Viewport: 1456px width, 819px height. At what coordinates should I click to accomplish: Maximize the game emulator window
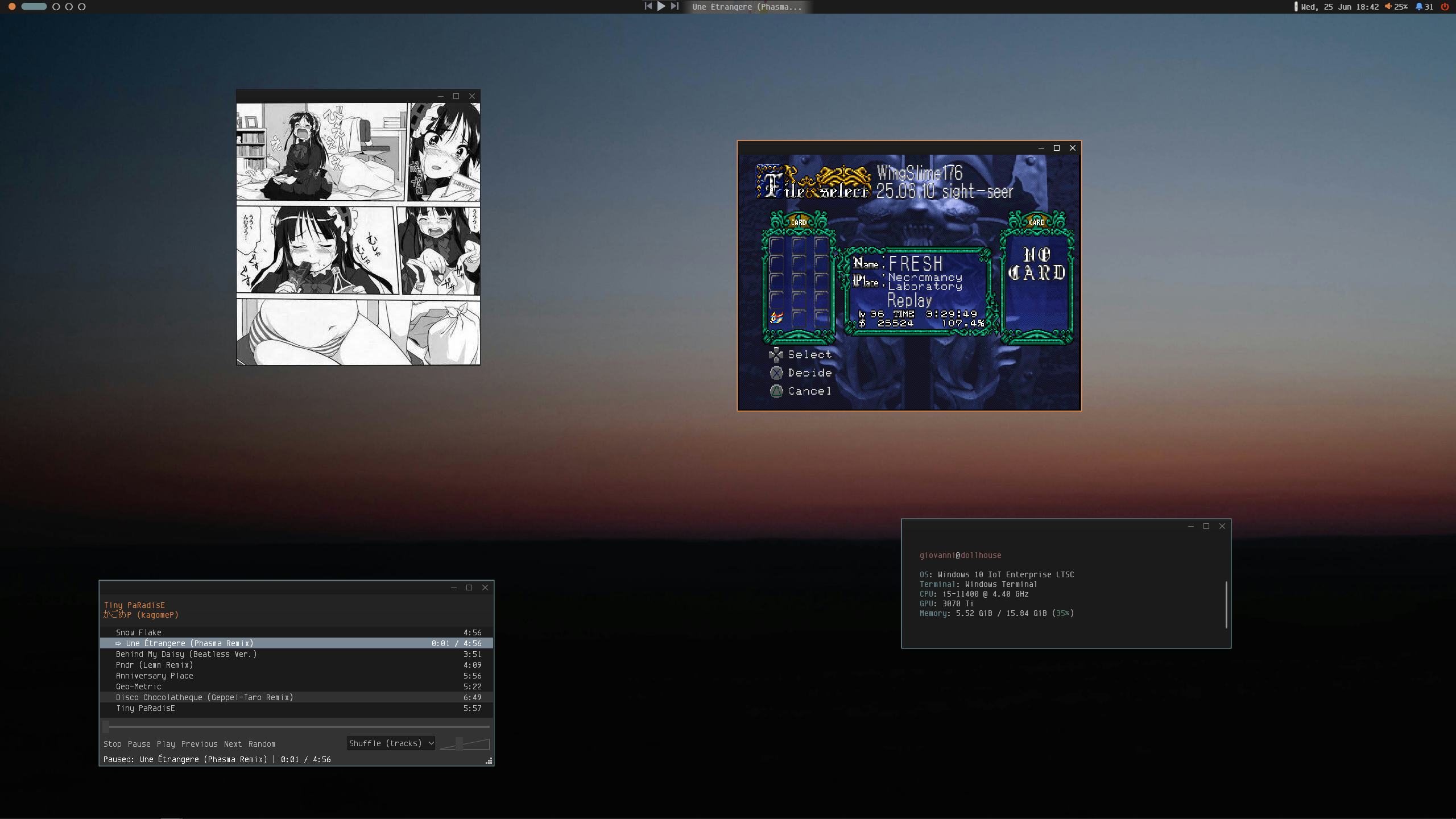click(x=1057, y=148)
